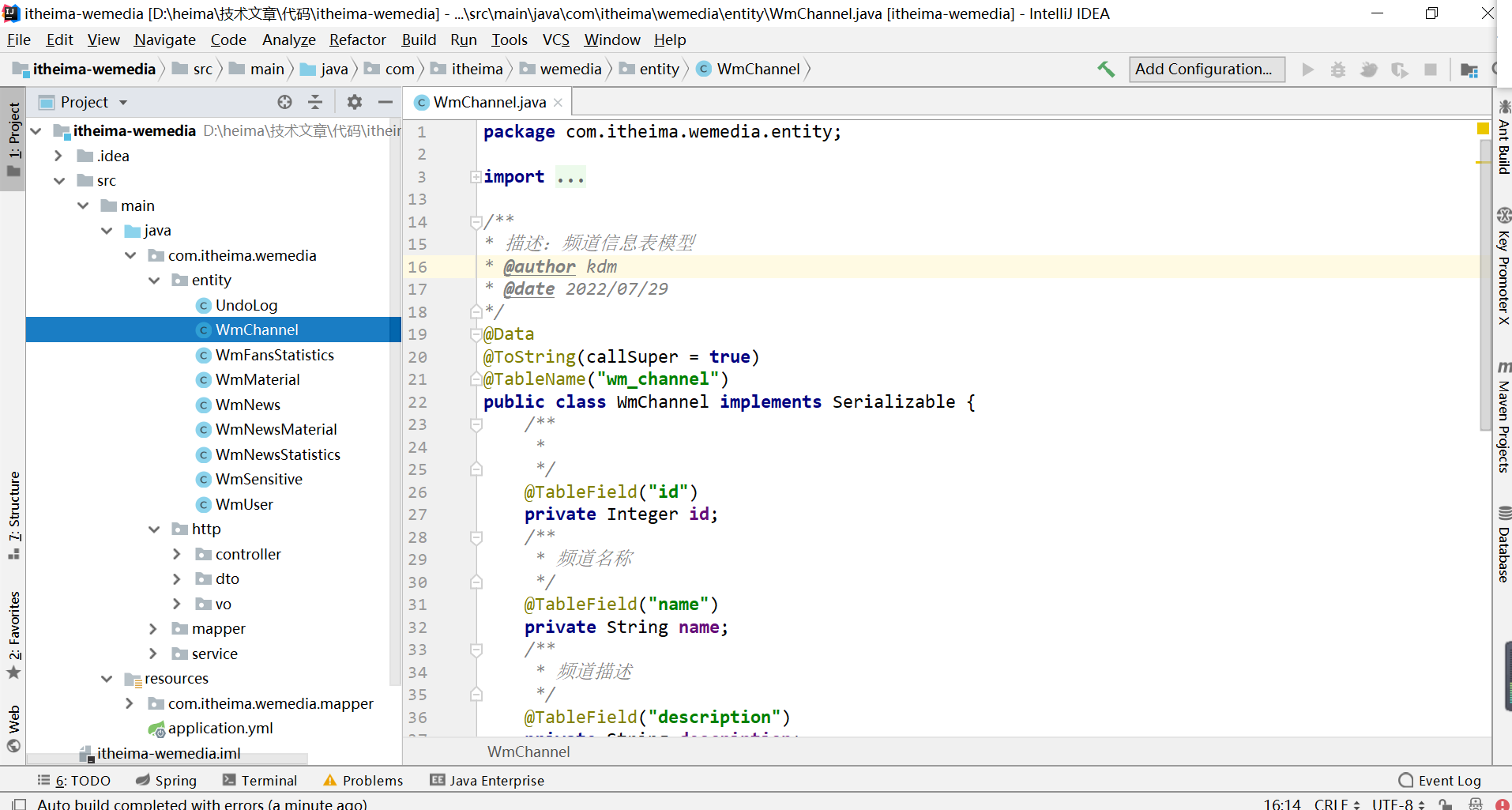Viewport: 1512px width, 810px height.
Task: Open the Database side panel
Action: coord(1503,544)
